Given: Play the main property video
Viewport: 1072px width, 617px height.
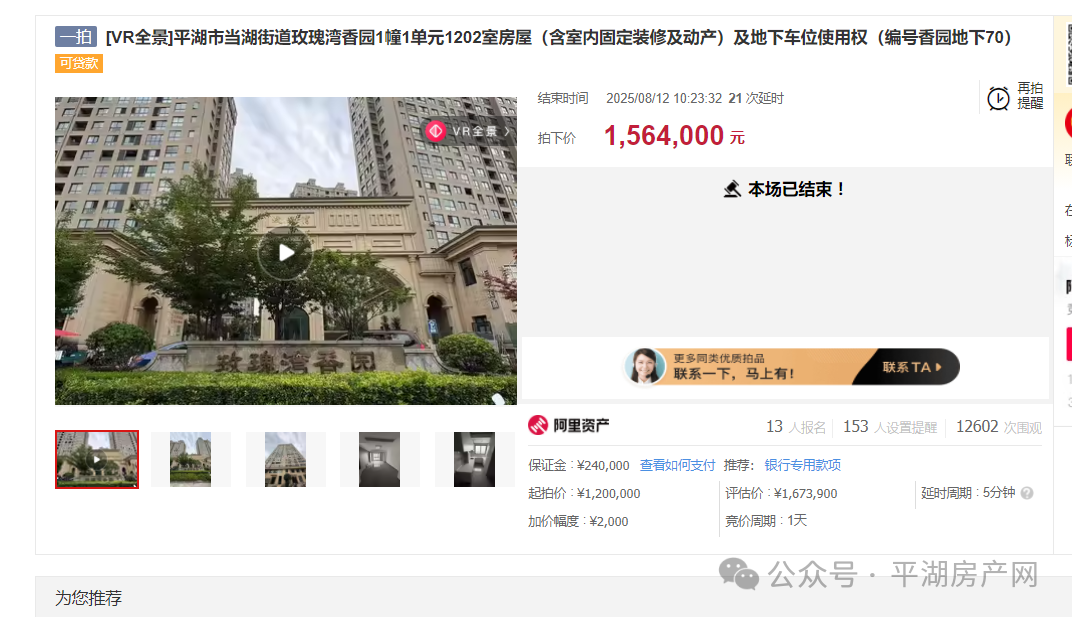Looking at the screenshot, I should click(x=286, y=252).
